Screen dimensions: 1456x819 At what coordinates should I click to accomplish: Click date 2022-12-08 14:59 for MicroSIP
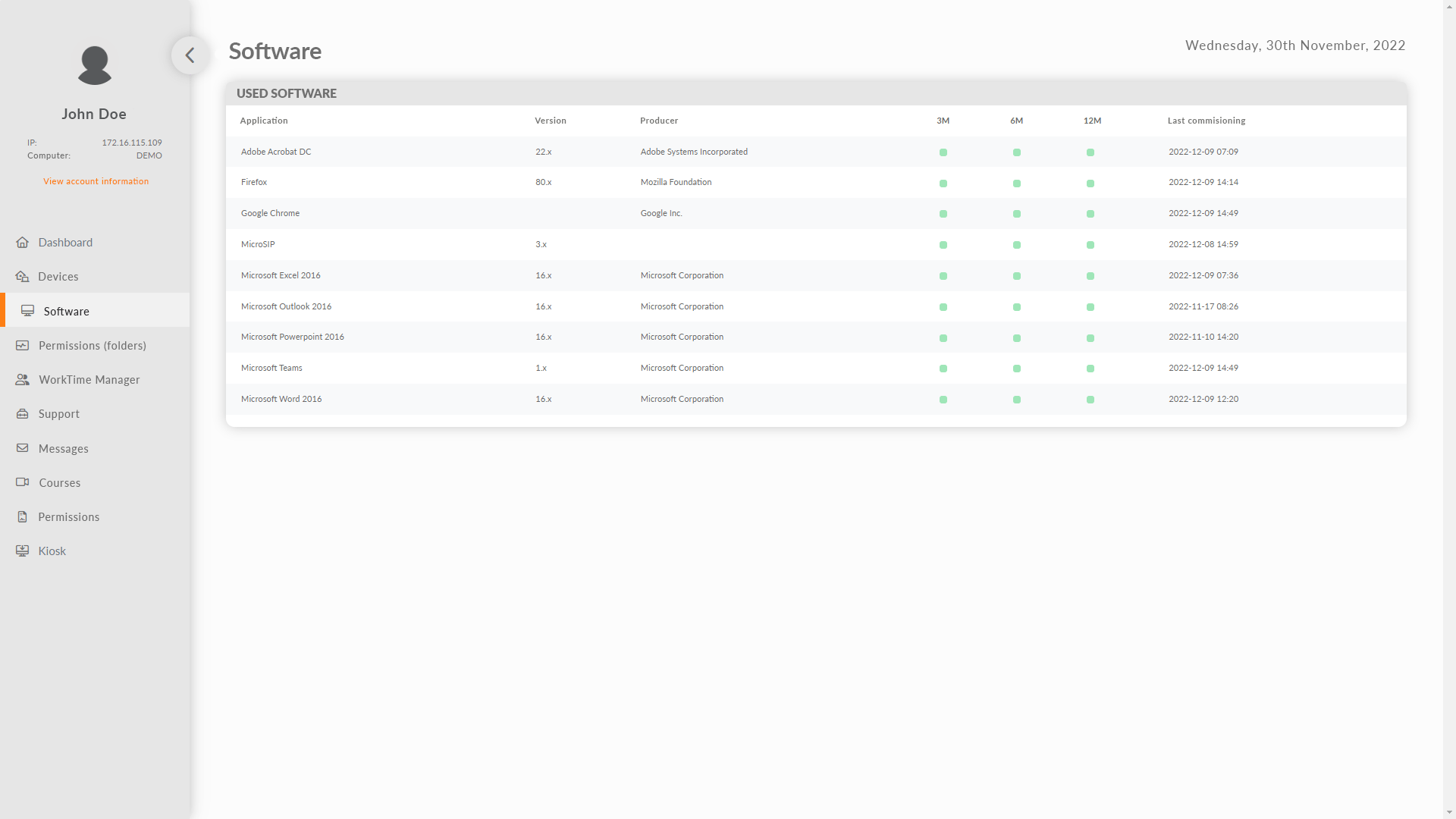[1203, 244]
